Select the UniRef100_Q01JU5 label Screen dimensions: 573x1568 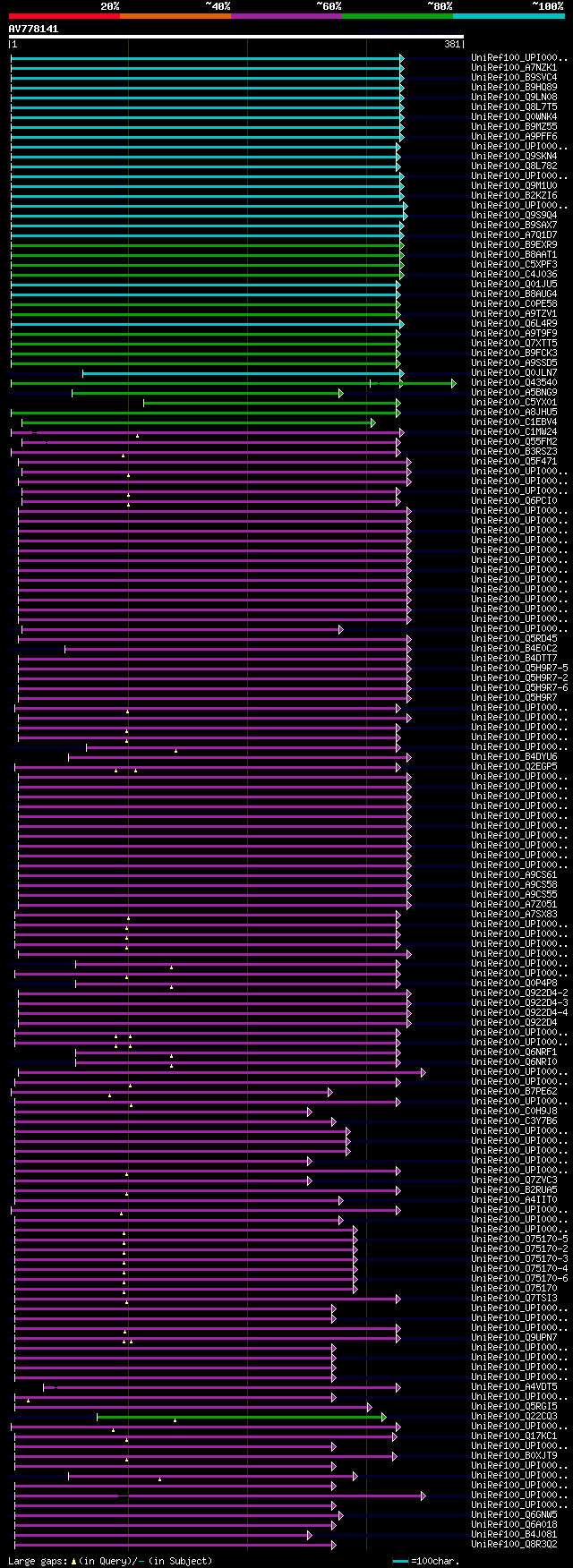pos(514,284)
